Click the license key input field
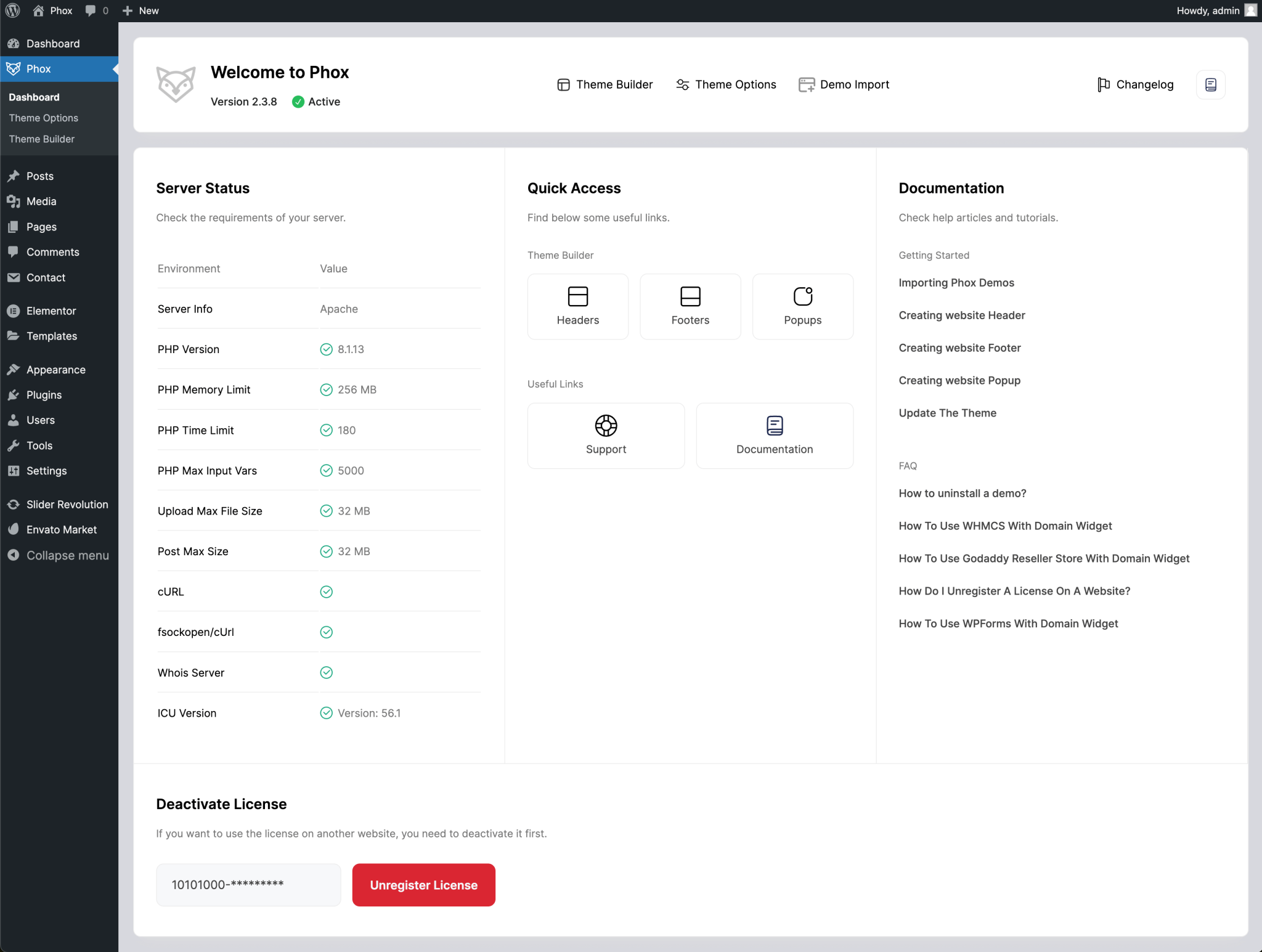The width and height of the screenshot is (1262, 952). point(248,884)
